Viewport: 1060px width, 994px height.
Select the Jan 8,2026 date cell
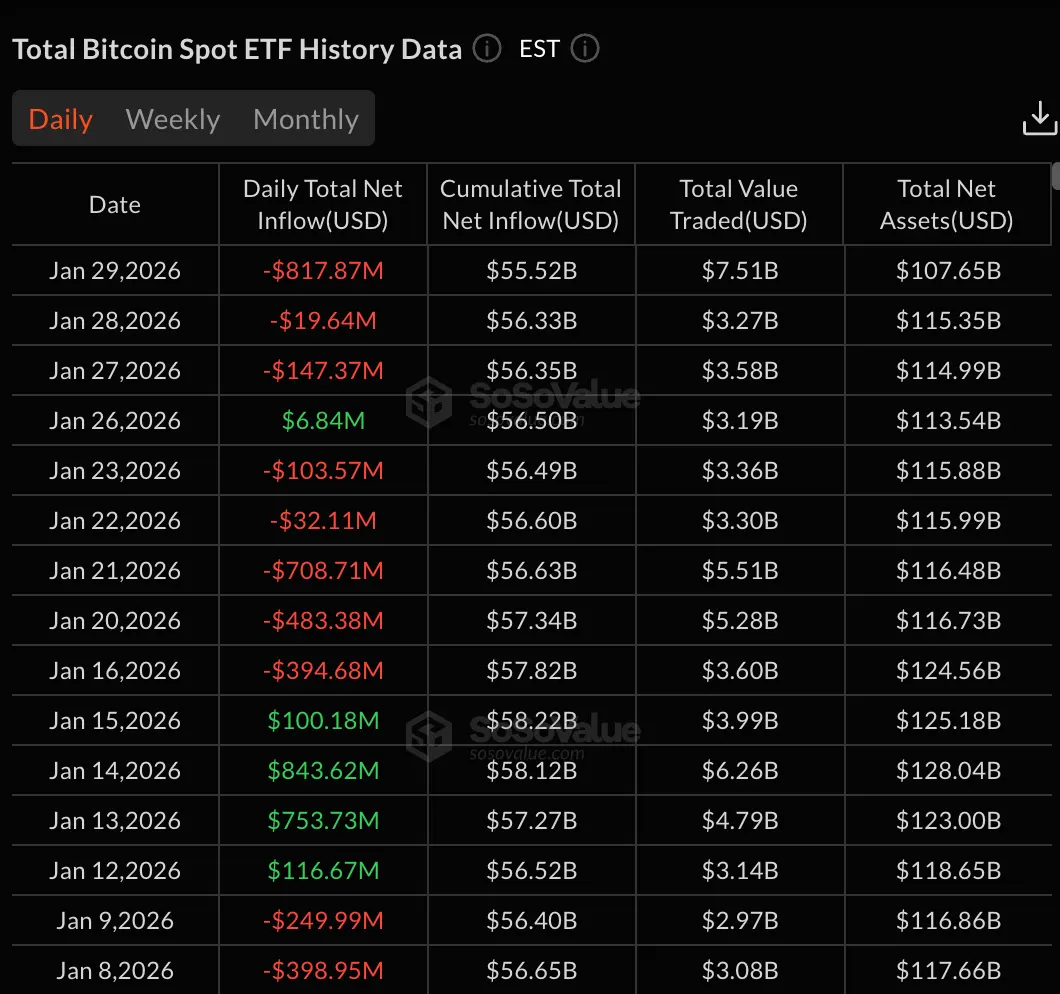(115, 971)
